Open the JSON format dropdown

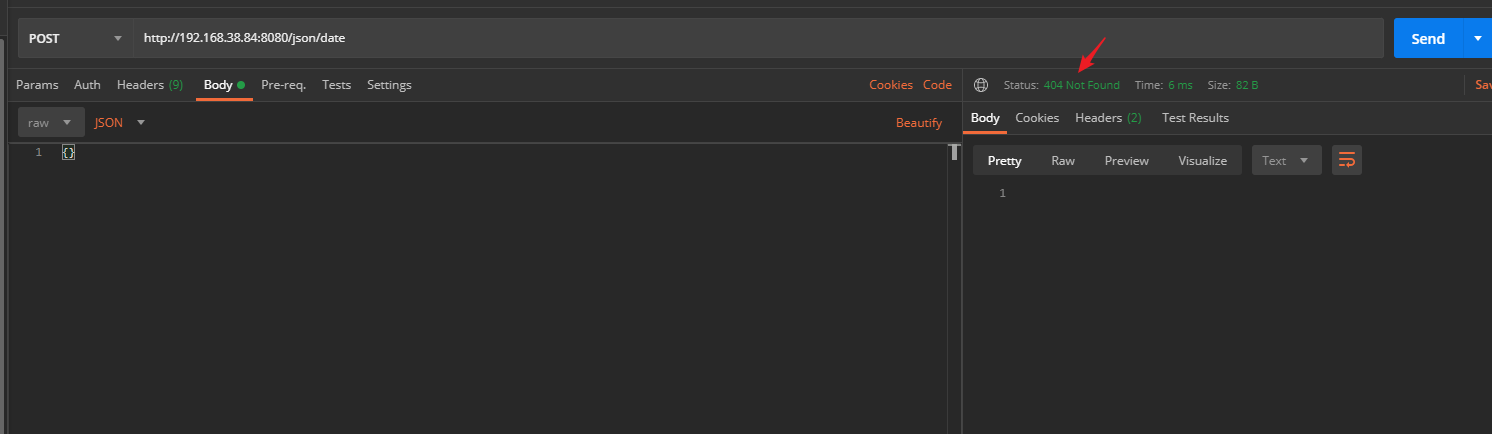click(x=120, y=122)
